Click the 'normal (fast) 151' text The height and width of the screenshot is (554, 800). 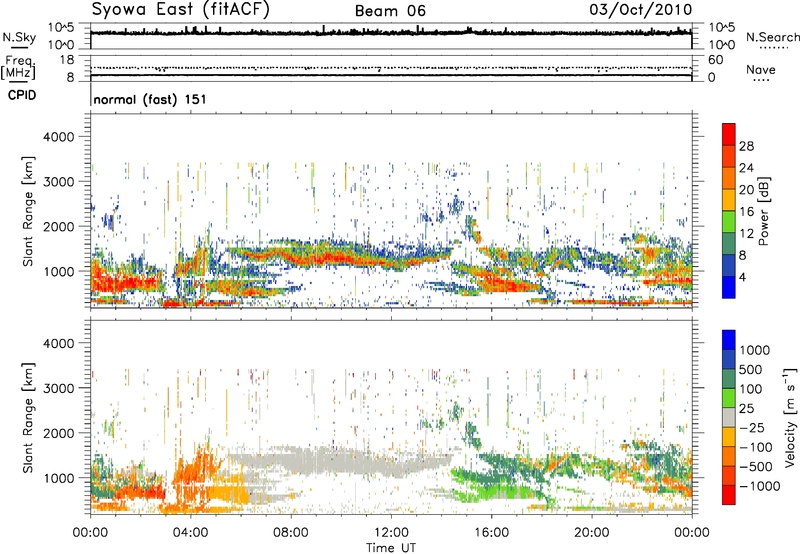pyautogui.click(x=150, y=99)
